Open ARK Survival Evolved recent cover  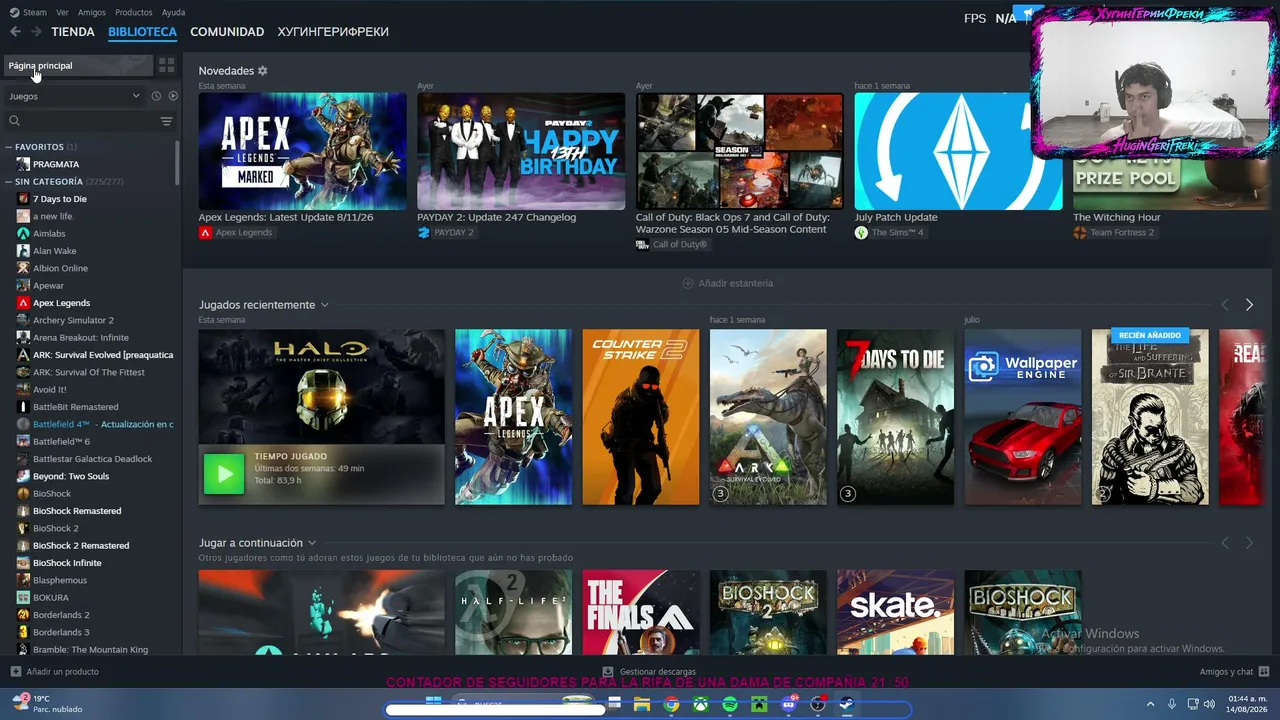tap(768, 417)
